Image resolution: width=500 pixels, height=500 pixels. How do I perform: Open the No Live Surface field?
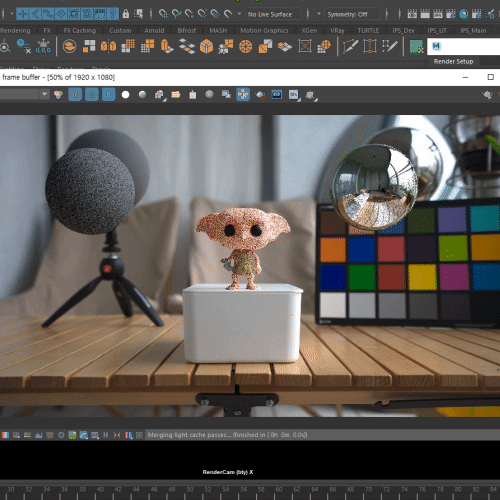click(273, 14)
